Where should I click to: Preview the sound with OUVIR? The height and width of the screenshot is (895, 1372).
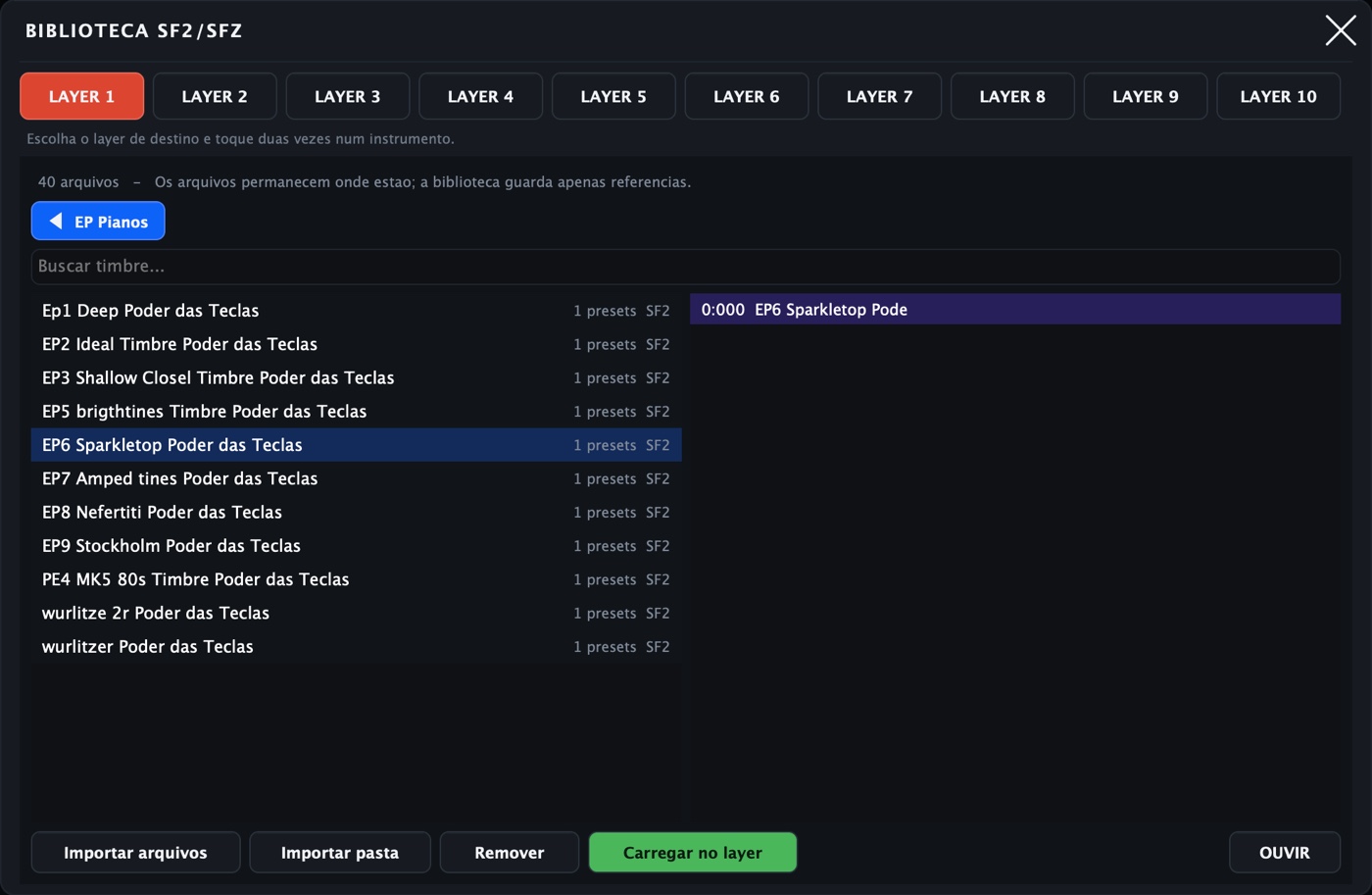[x=1285, y=853]
